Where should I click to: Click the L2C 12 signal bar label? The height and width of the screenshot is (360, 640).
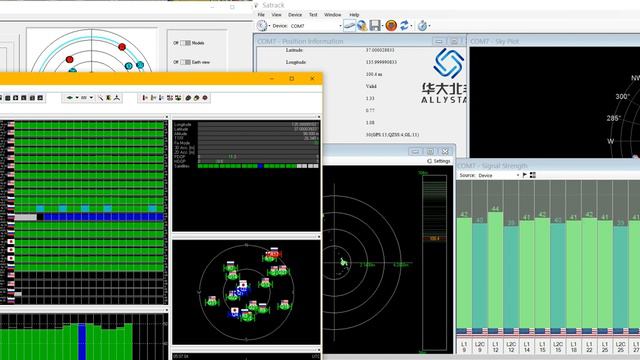pos(511,347)
